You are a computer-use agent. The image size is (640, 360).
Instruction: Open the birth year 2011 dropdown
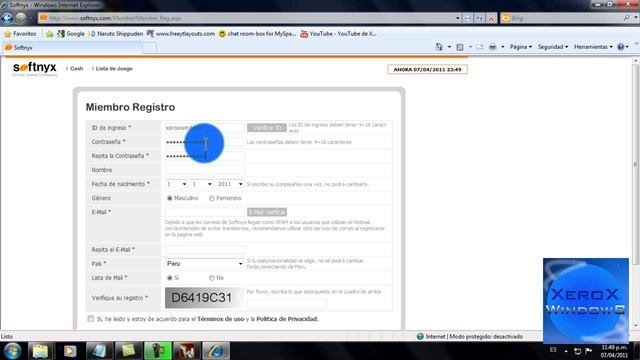pyautogui.click(x=230, y=184)
